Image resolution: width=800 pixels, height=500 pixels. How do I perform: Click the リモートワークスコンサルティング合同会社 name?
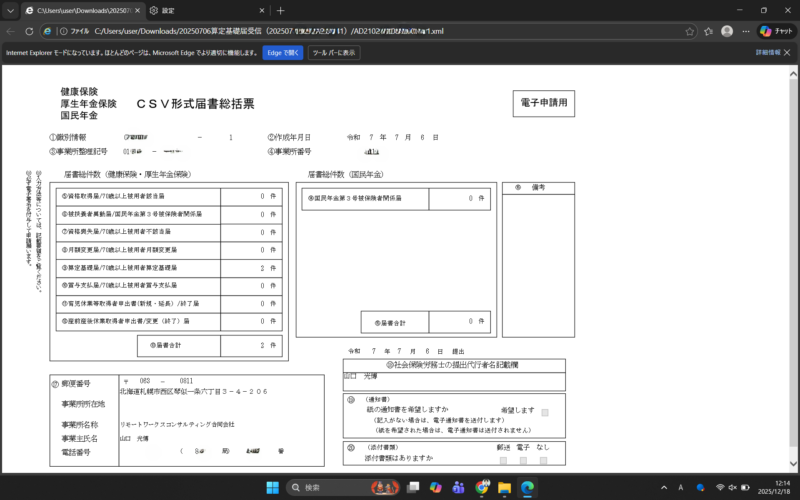(x=177, y=424)
